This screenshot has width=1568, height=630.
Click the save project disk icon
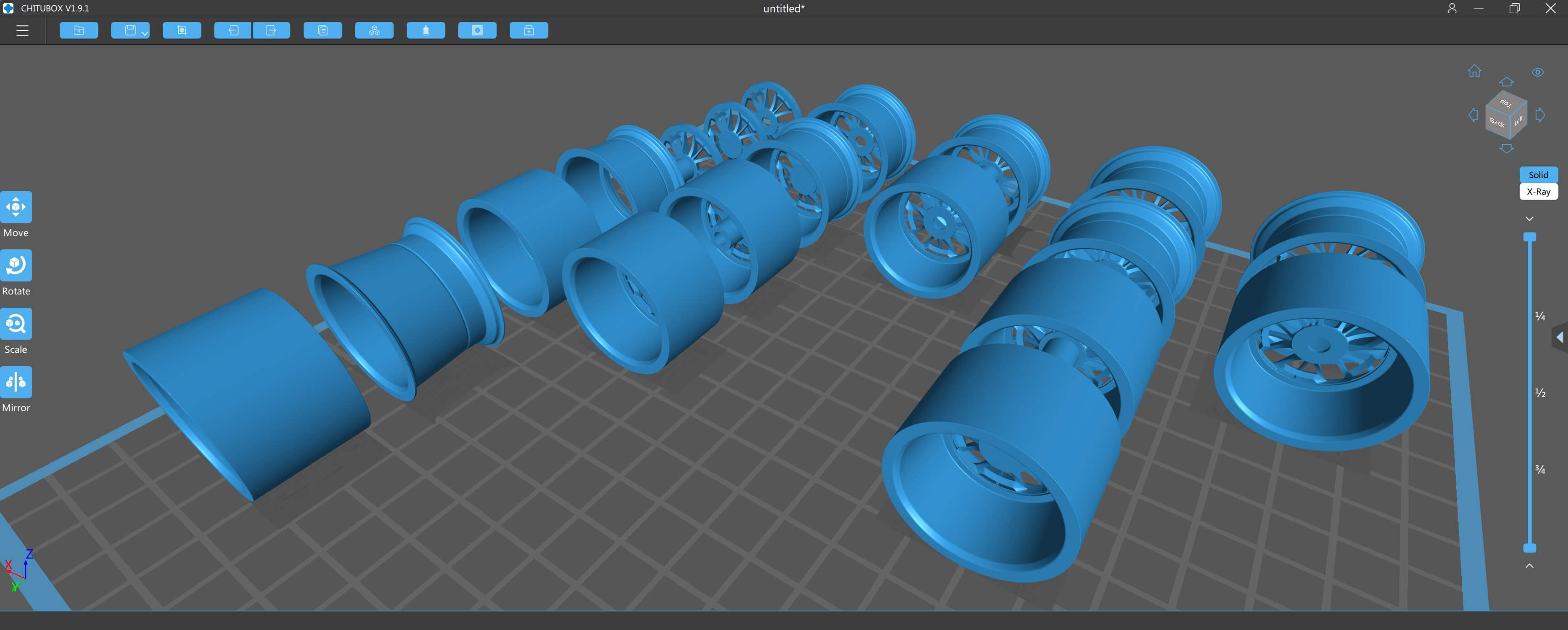click(129, 31)
